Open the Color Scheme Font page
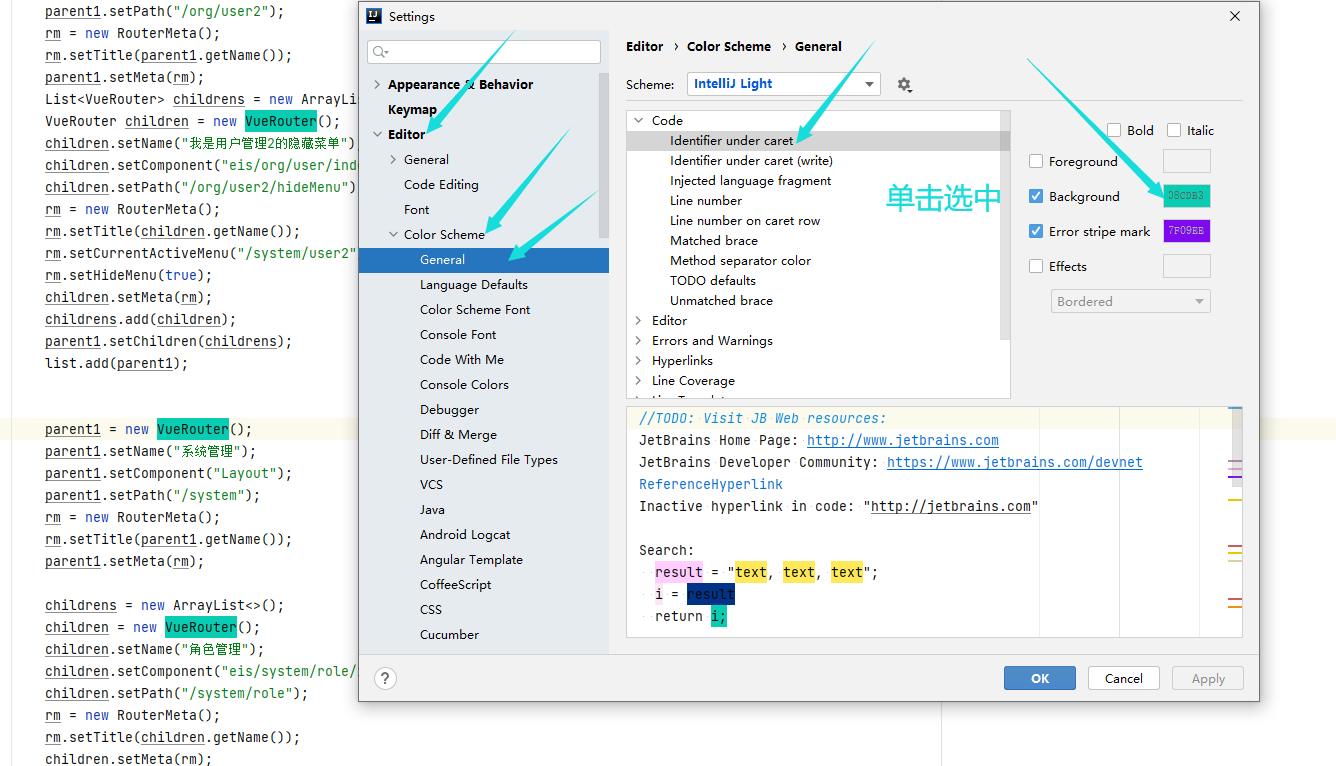 tap(475, 309)
